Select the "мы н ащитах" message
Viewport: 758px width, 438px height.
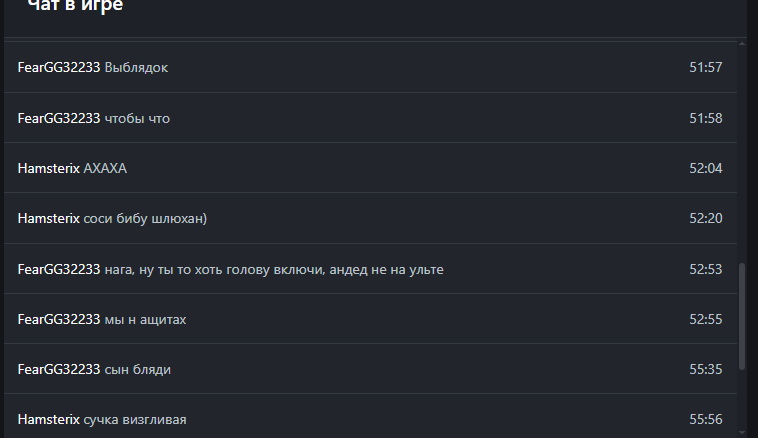(x=145, y=319)
